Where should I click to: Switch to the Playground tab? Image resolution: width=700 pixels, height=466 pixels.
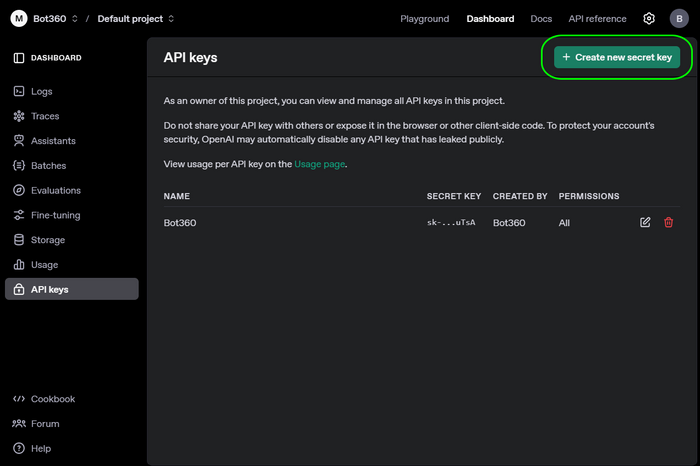pos(424,19)
